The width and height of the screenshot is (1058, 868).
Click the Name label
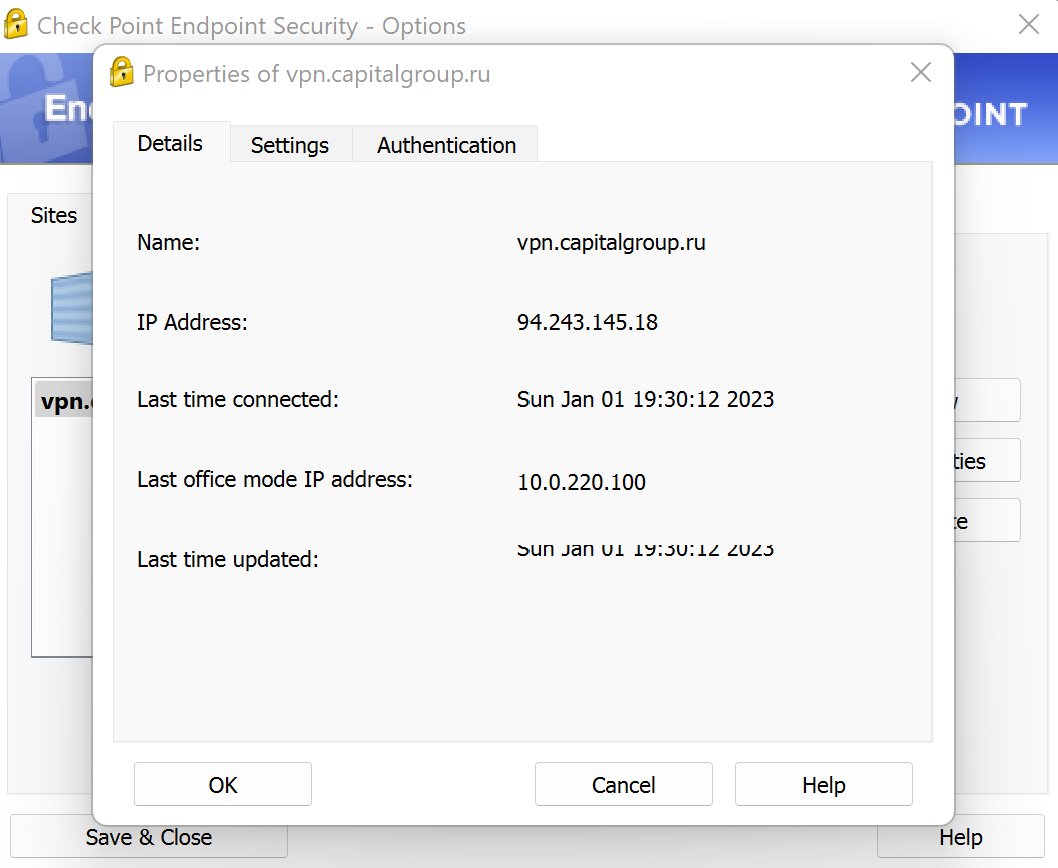coord(168,242)
